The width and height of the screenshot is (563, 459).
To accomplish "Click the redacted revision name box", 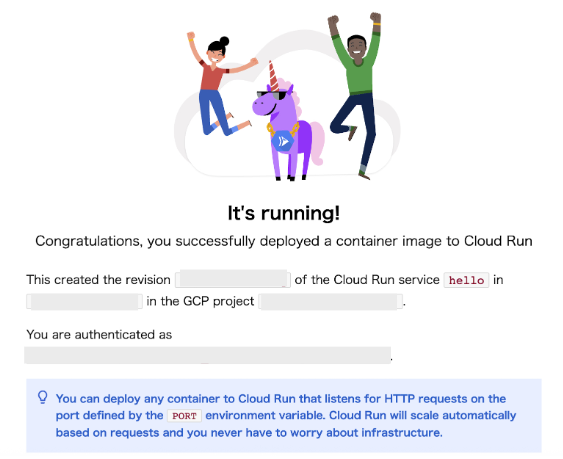I will tap(233, 279).
